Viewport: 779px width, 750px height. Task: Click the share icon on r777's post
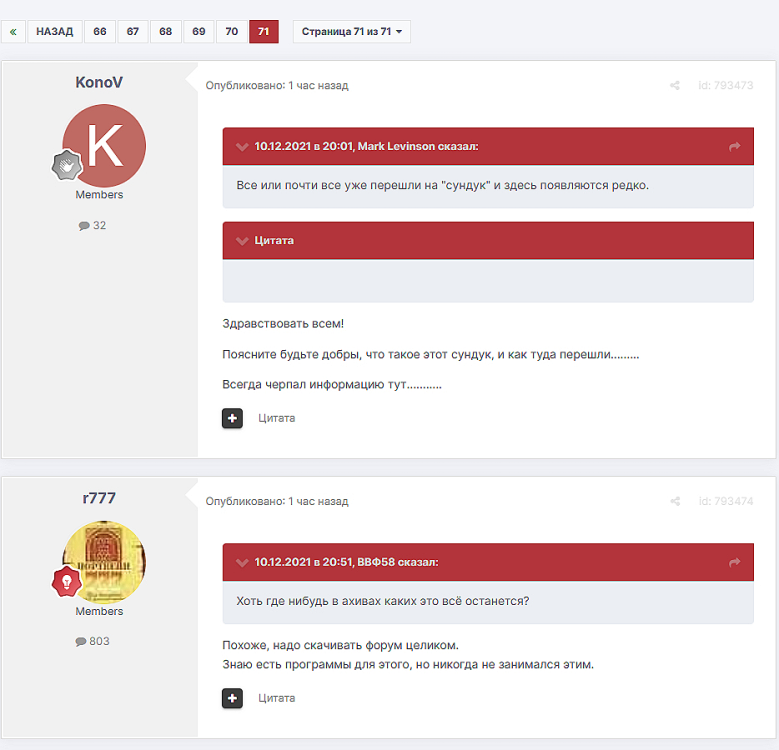[675, 502]
